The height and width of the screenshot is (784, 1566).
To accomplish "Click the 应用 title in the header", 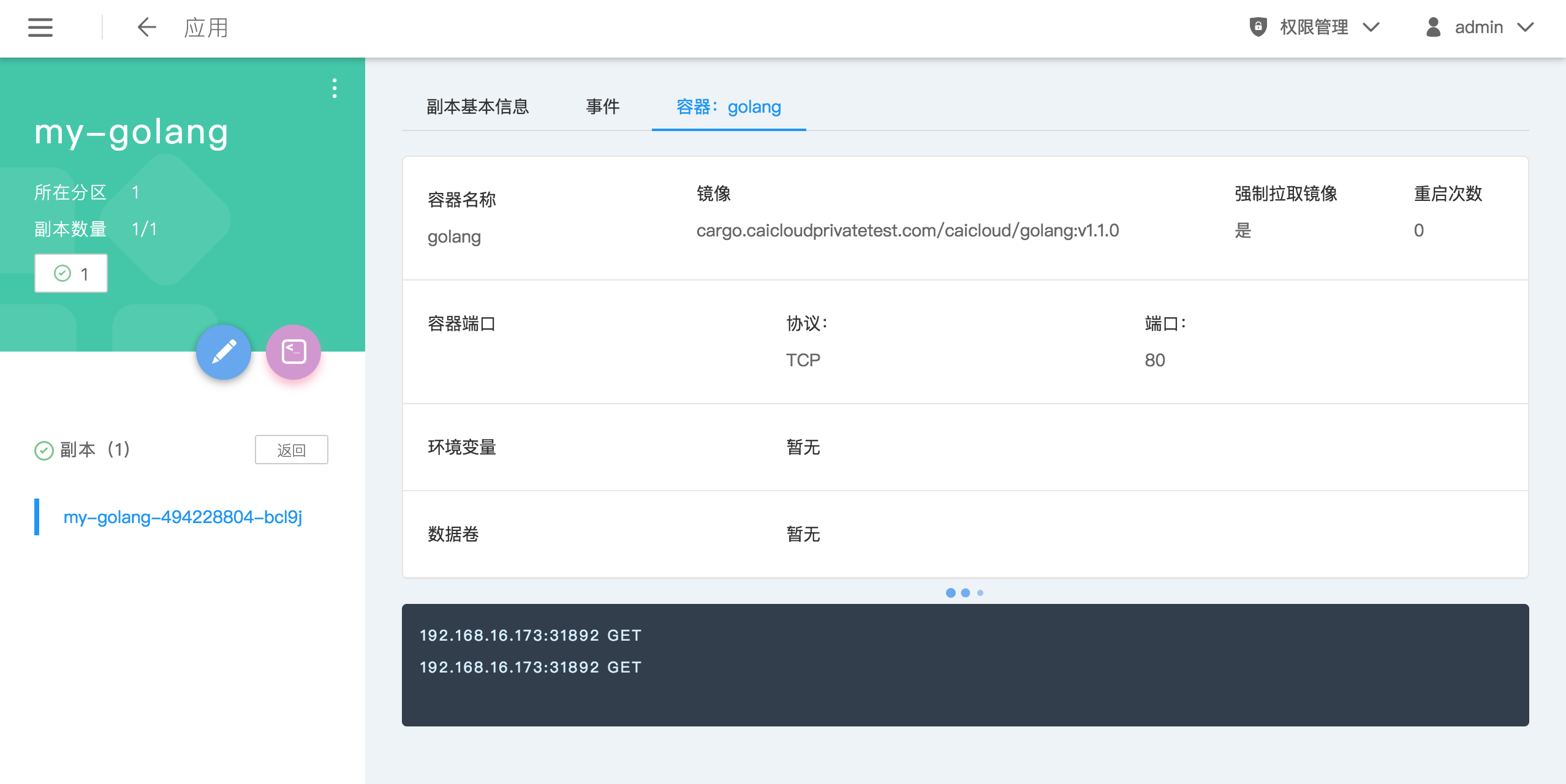I will tap(206, 28).
